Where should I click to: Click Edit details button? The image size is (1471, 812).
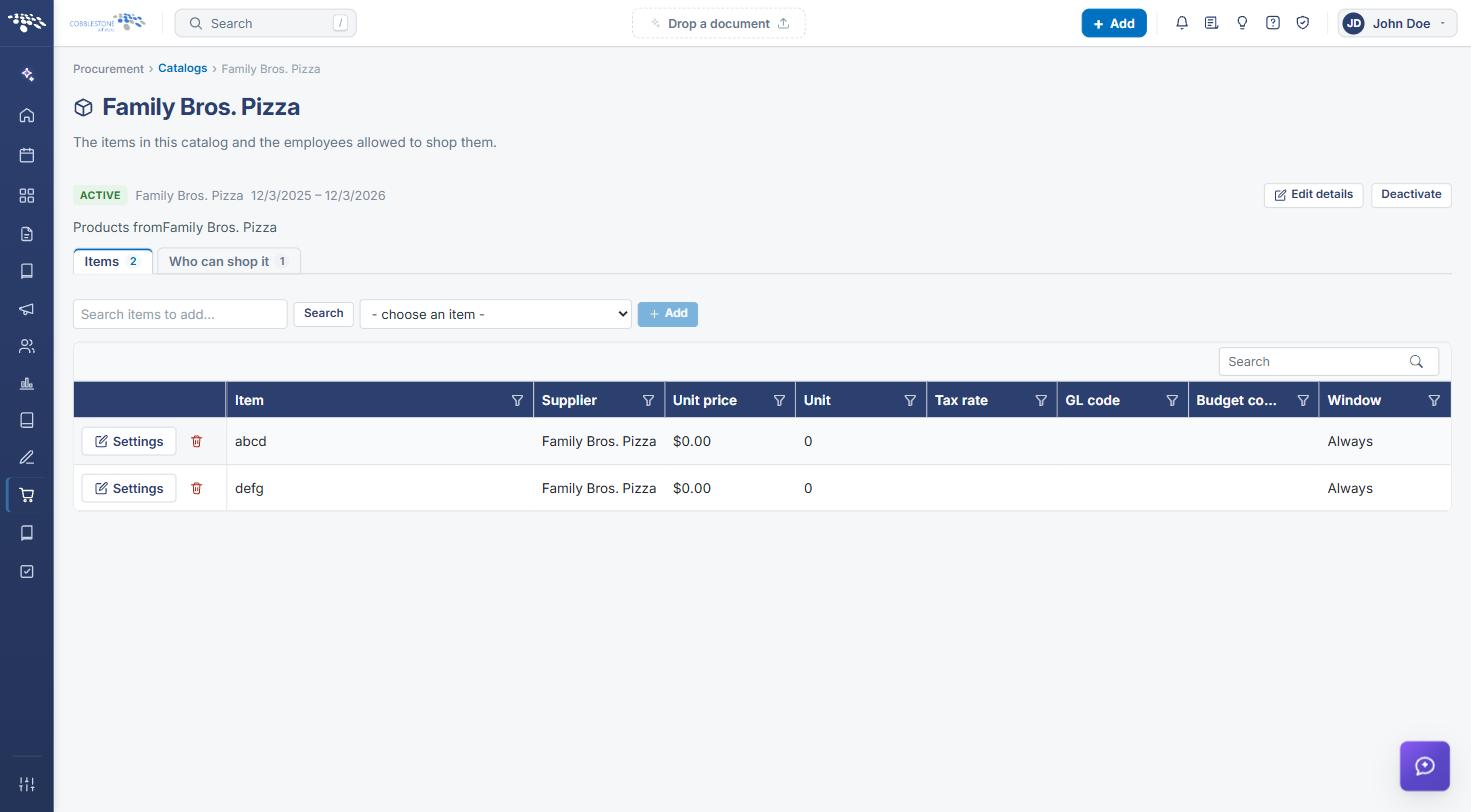pos(1313,195)
